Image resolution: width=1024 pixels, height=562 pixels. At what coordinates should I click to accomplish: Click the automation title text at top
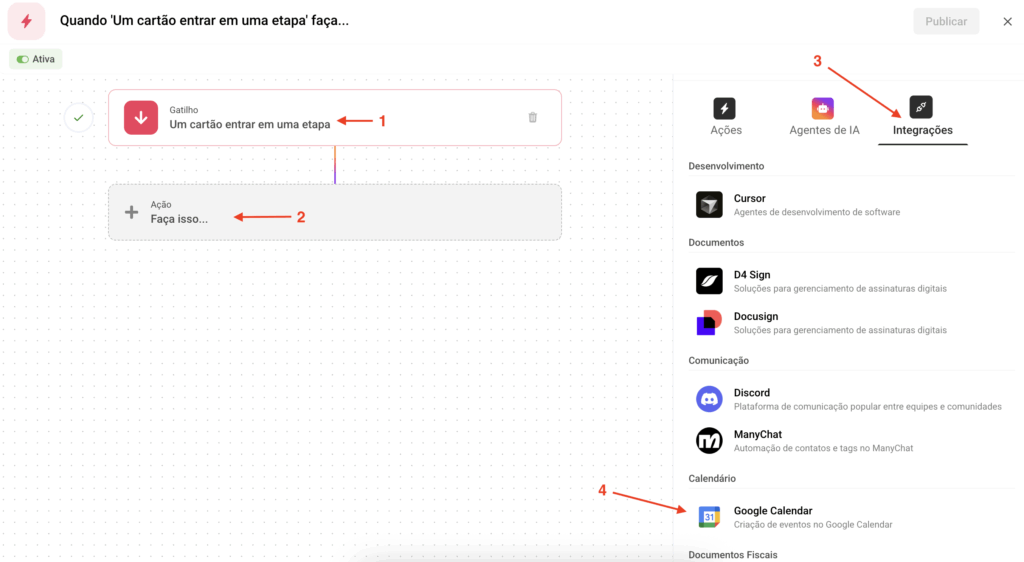point(205,21)
